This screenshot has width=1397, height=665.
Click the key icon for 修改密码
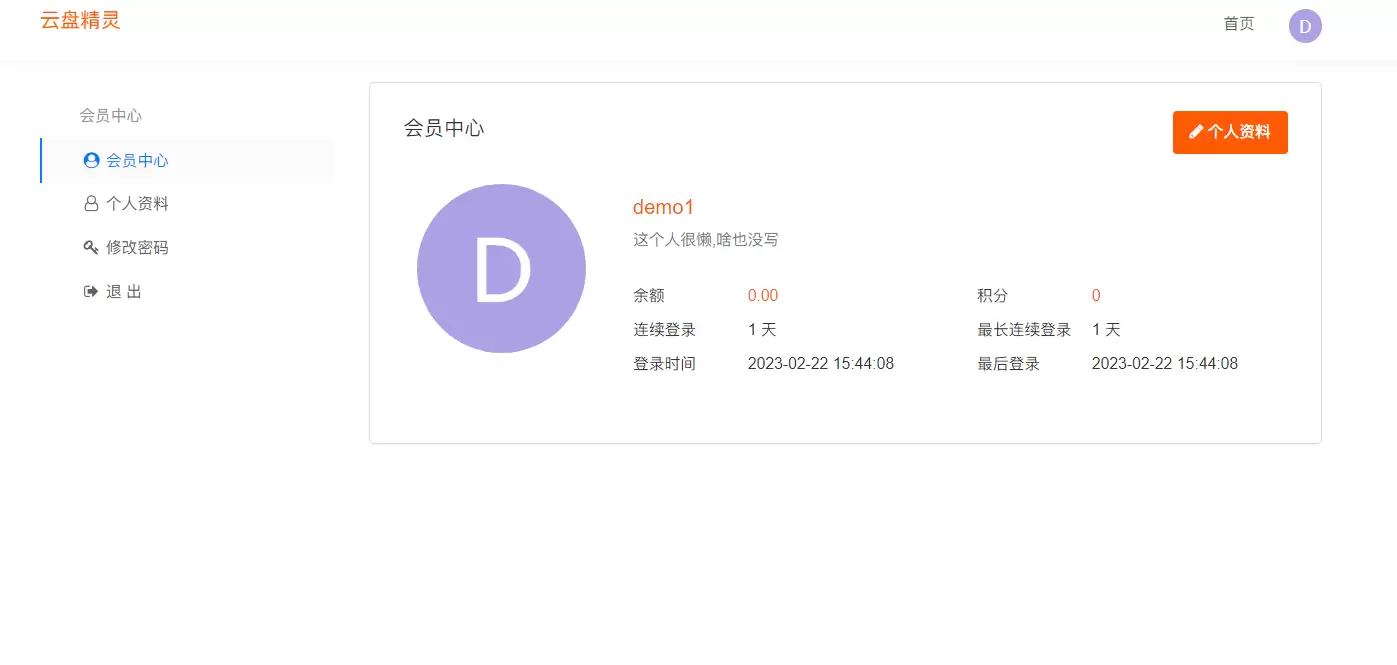click(91, 248)
